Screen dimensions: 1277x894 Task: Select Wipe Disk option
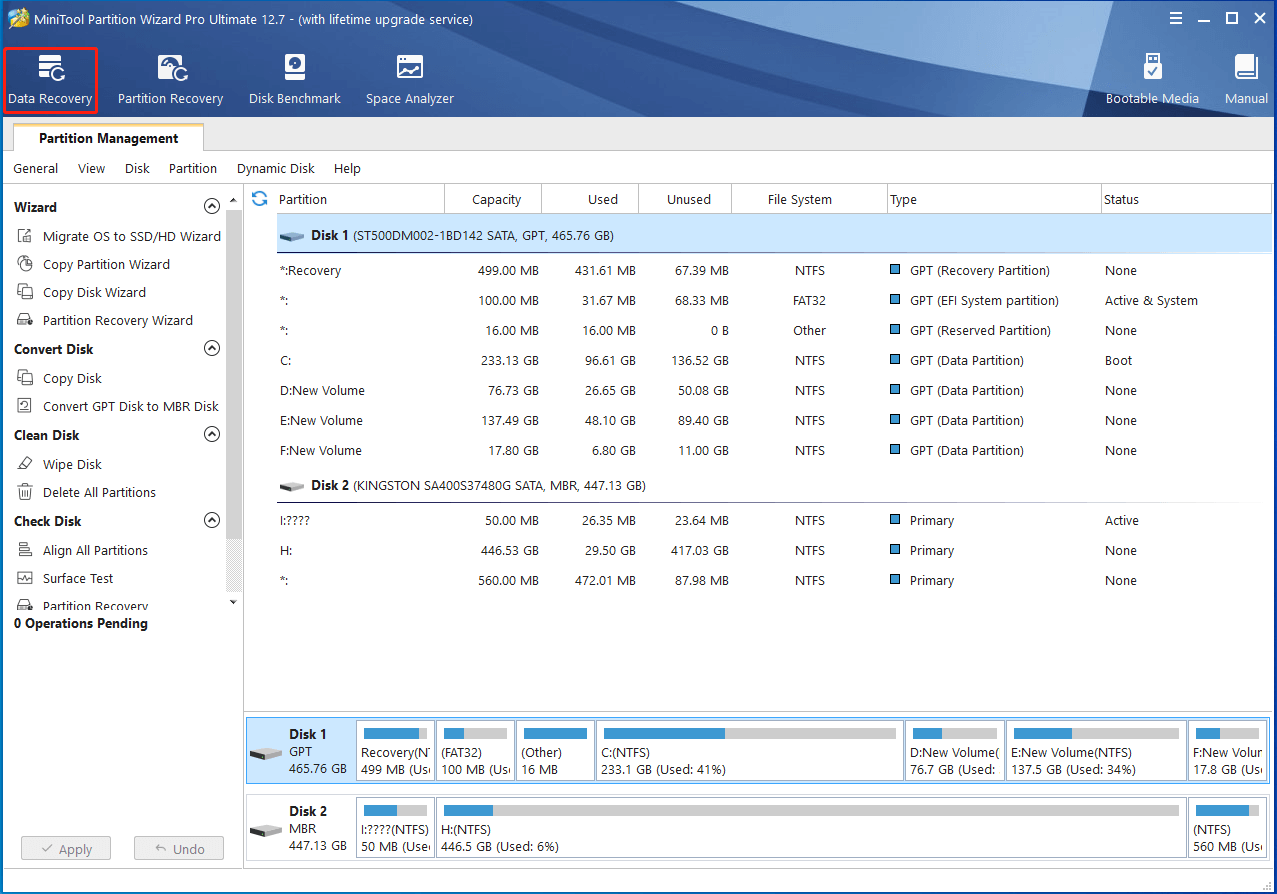(59, 464)
